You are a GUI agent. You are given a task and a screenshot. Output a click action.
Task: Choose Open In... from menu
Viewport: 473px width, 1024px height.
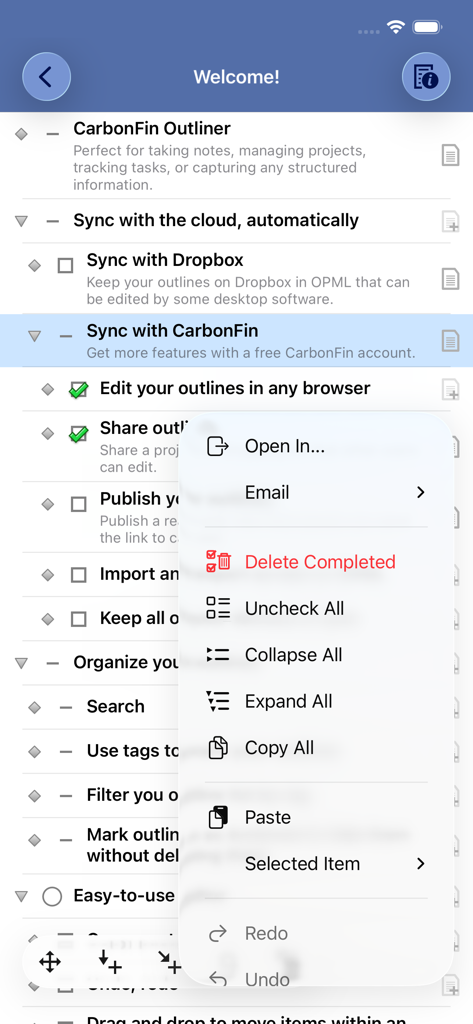[316, 446]
